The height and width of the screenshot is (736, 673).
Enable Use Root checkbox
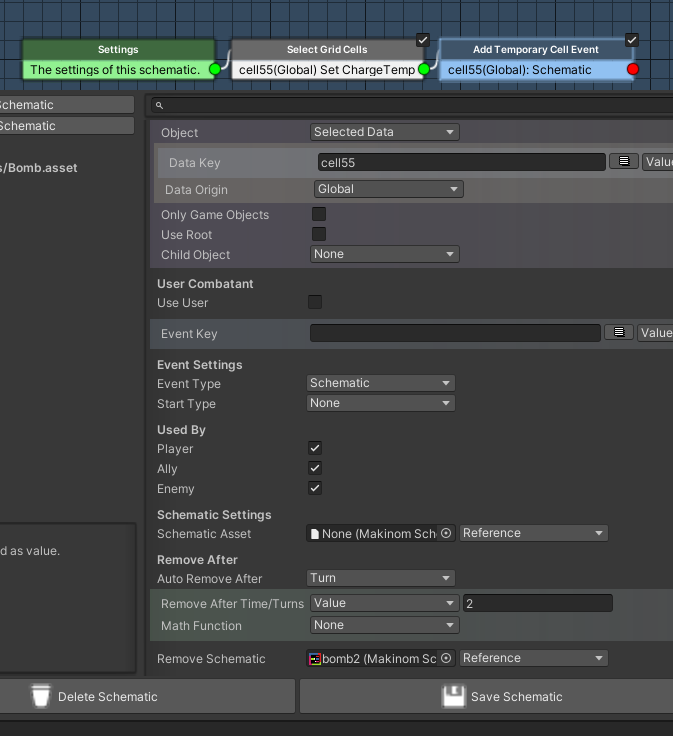tap(319, 234)
